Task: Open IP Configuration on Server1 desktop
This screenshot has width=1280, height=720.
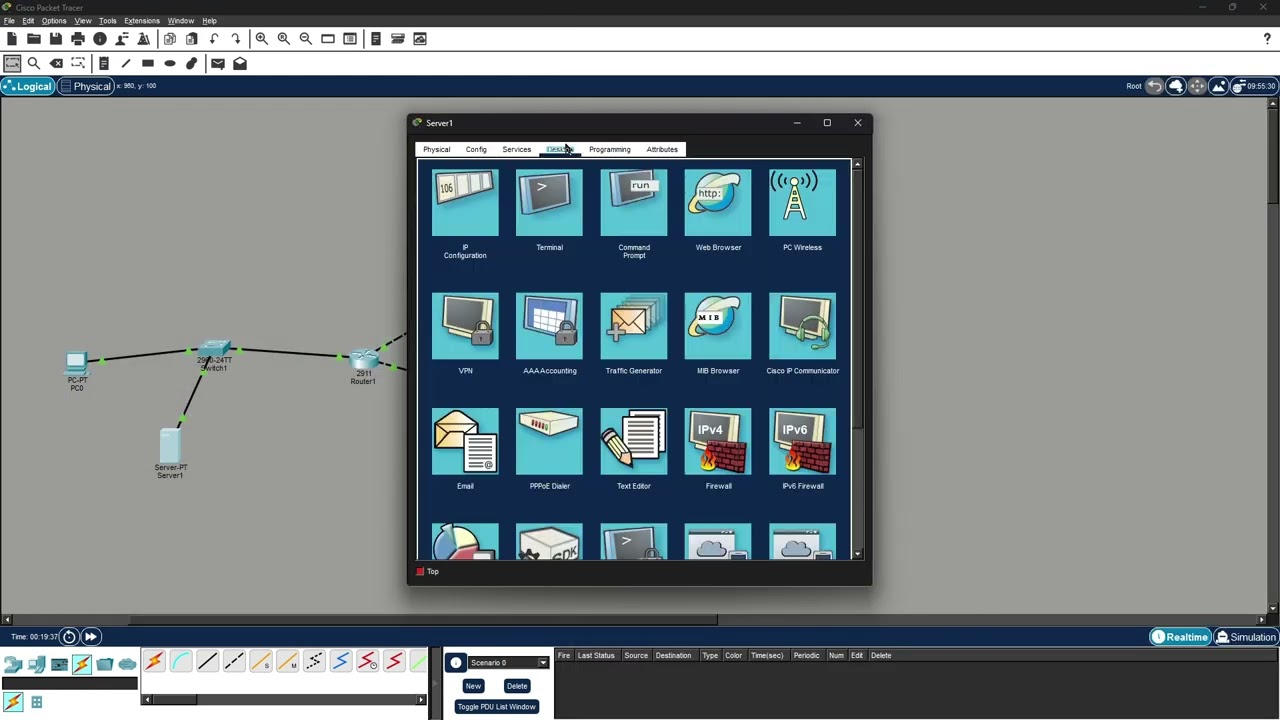Action: (465, 204)
